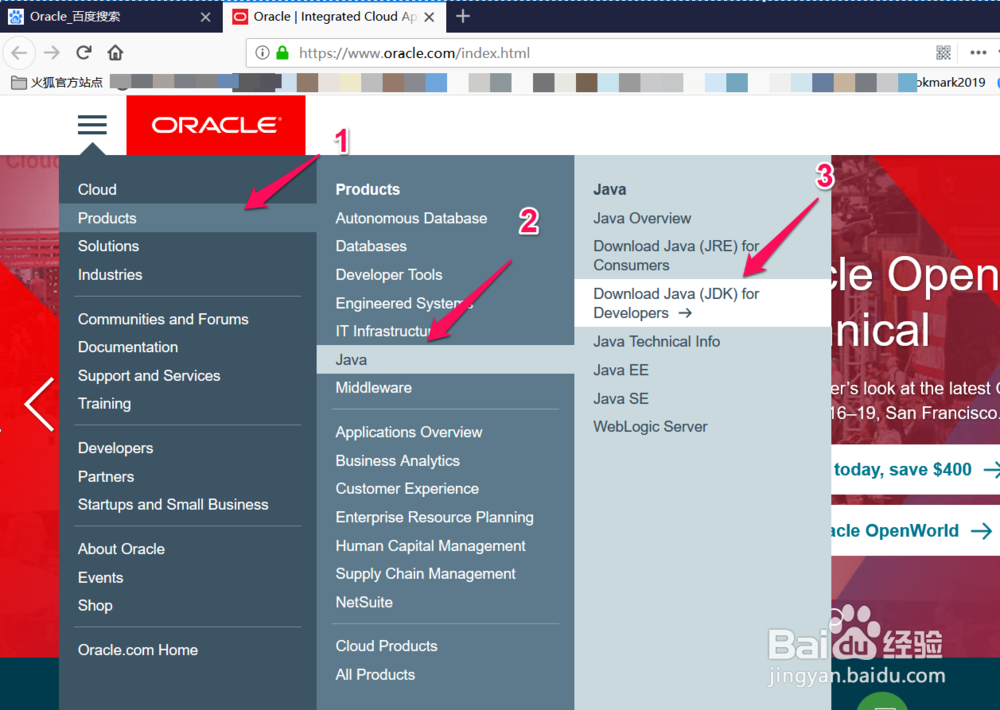
Task: Open the QR code icon in address bar
Action: [x=943, y=52]
